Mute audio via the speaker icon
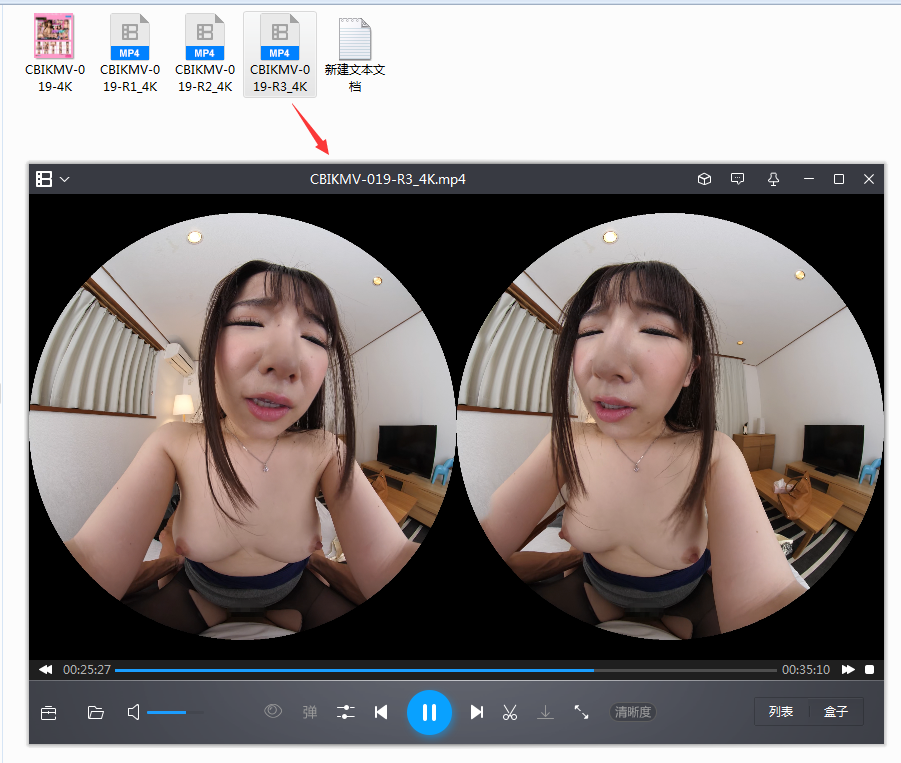The image size is (901, 763). pyautogui.click(x=134, y=712)
